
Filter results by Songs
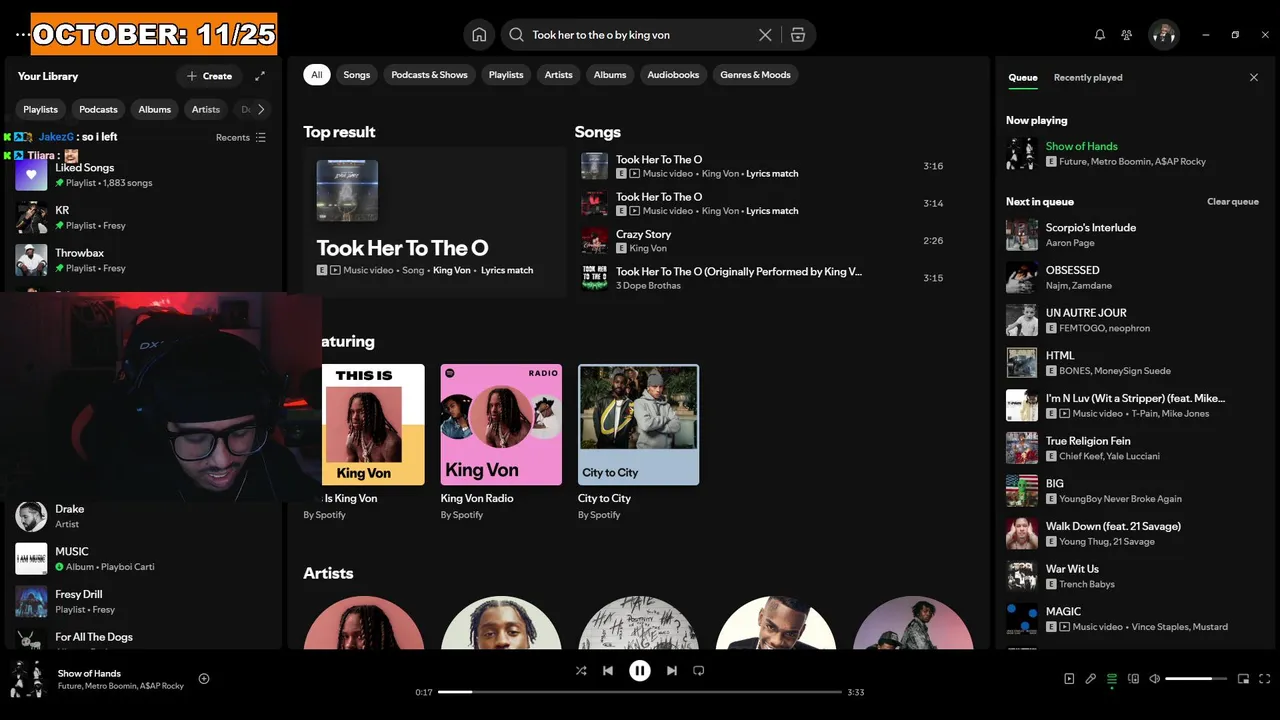(357, 75)
